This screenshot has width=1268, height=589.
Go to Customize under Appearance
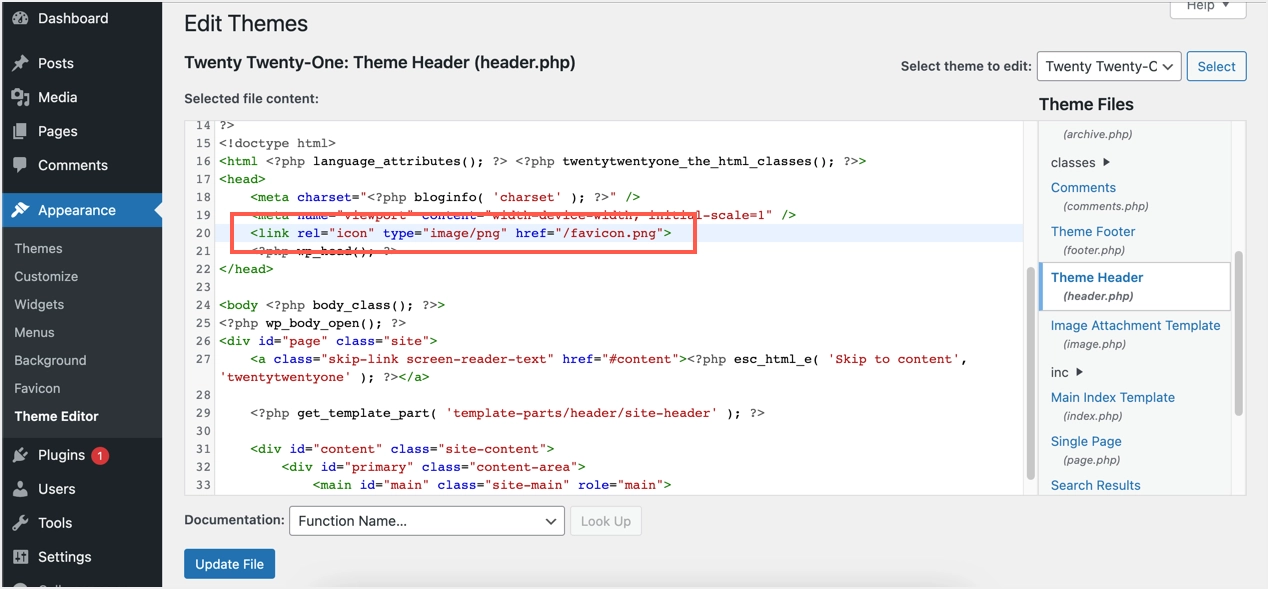pos(46,276)
